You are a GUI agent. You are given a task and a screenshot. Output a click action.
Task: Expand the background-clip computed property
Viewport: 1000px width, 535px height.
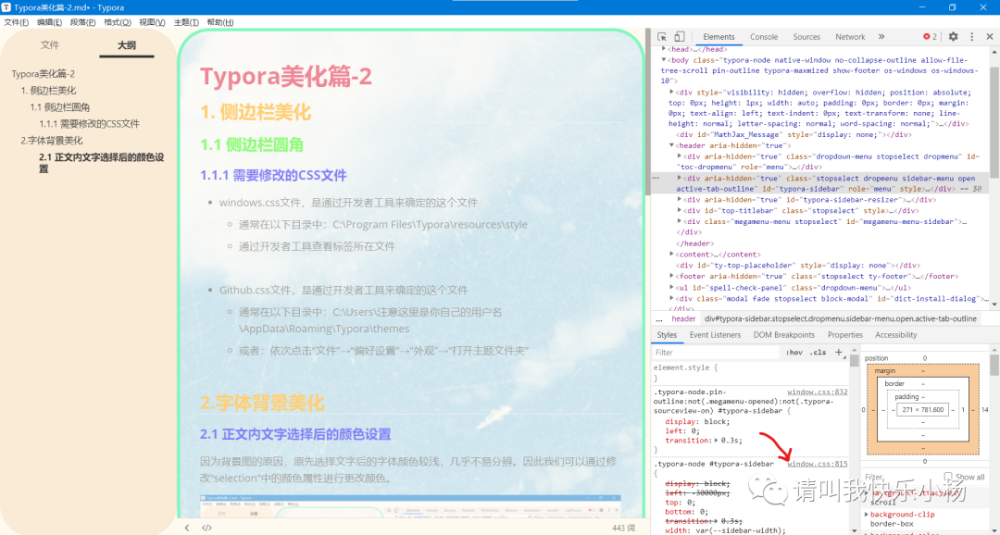866,514
